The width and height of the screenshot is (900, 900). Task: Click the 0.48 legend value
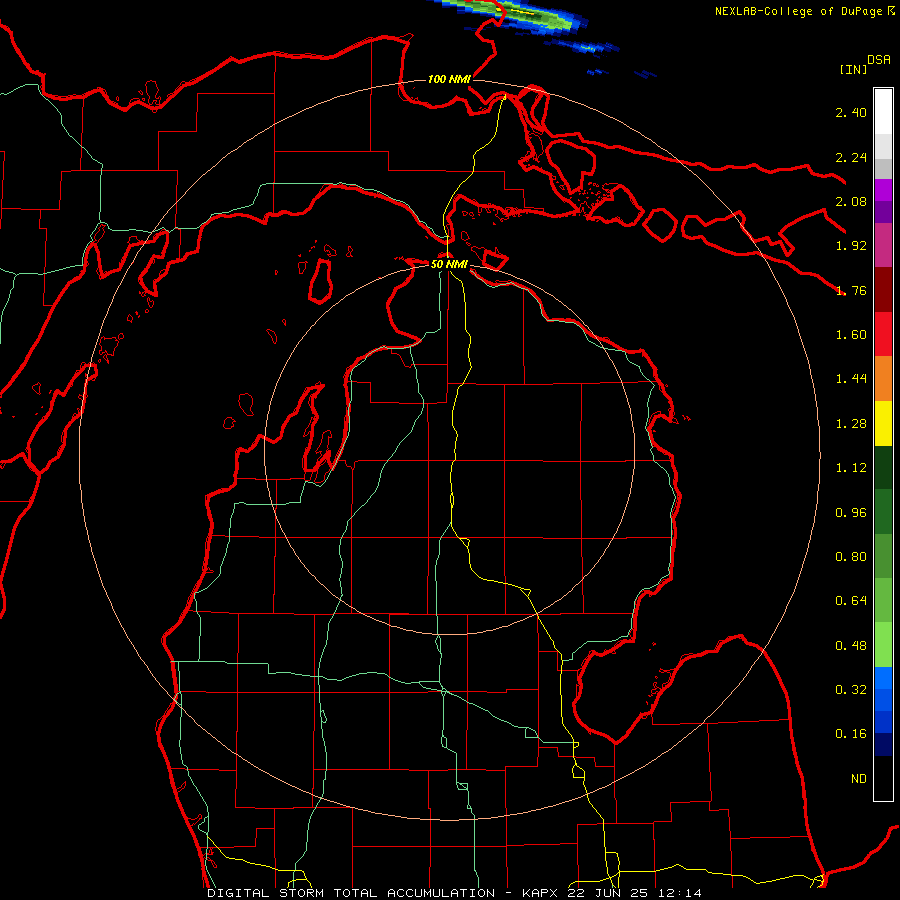point(851,646)
